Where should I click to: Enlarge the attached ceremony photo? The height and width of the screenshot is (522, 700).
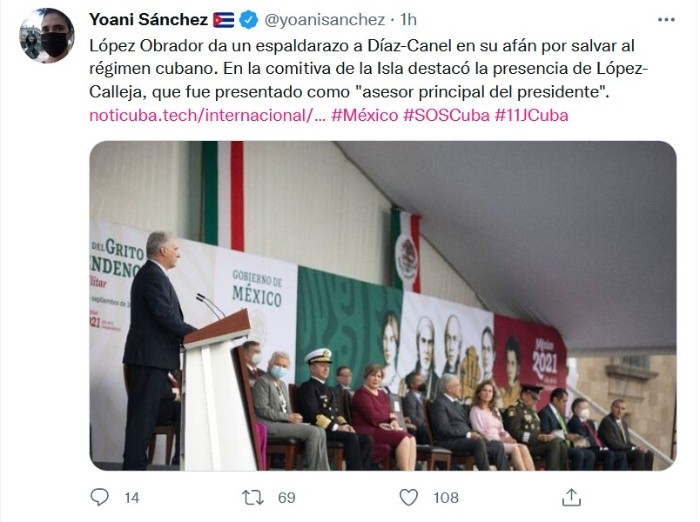point(383,305)
